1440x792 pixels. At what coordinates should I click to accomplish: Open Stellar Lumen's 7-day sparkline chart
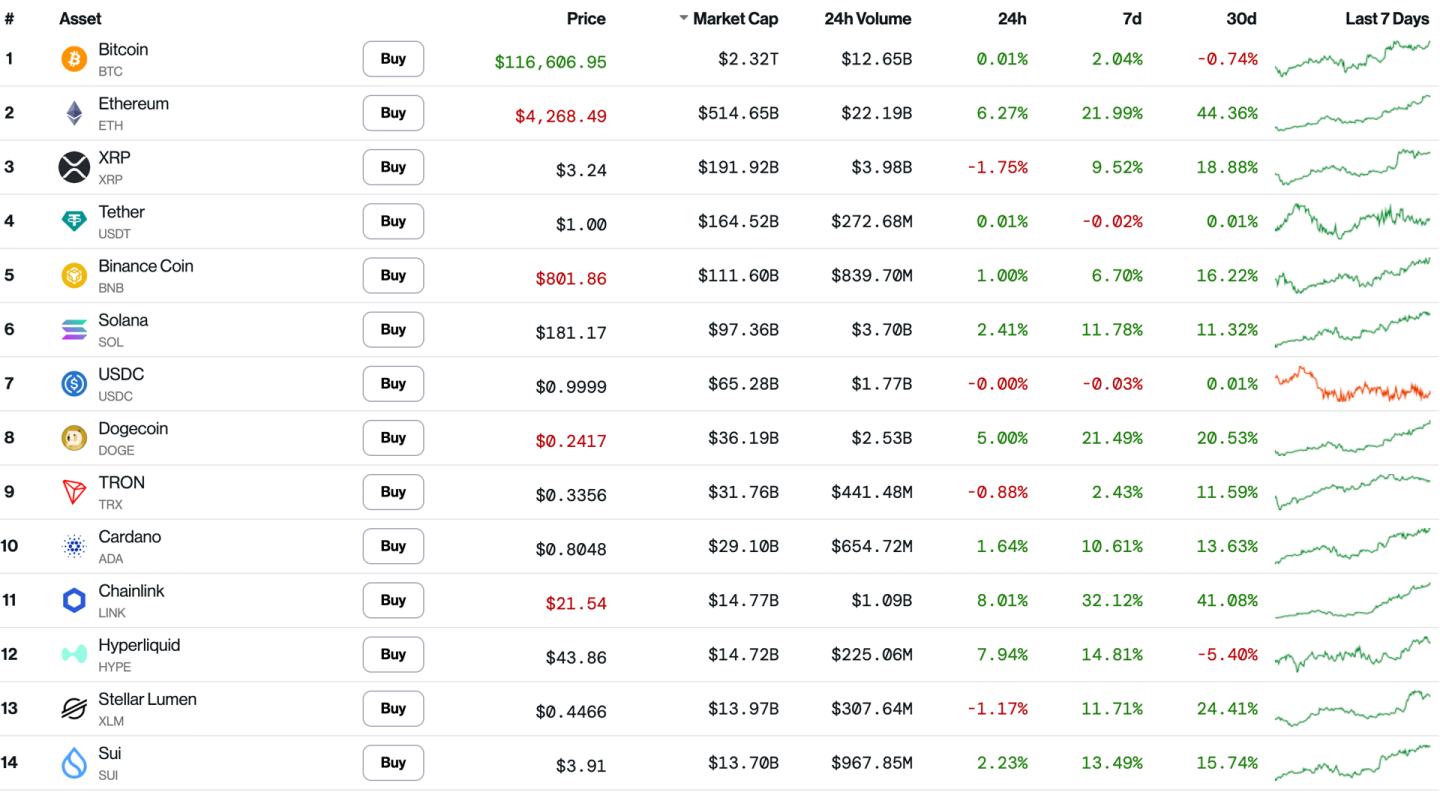click(x=1352, y=708)
